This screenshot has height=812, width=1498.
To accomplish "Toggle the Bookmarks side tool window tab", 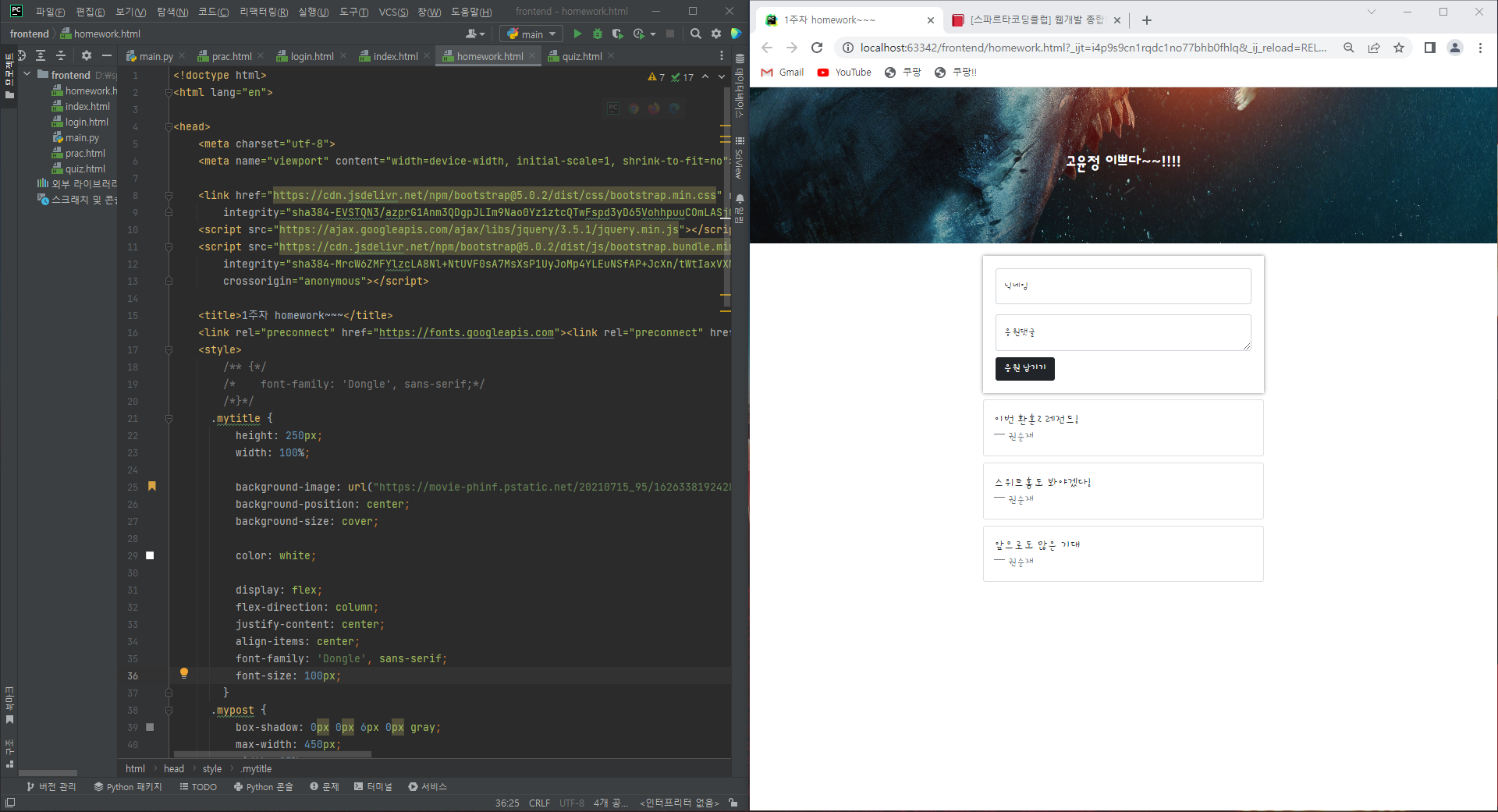I will coord(9,704).
